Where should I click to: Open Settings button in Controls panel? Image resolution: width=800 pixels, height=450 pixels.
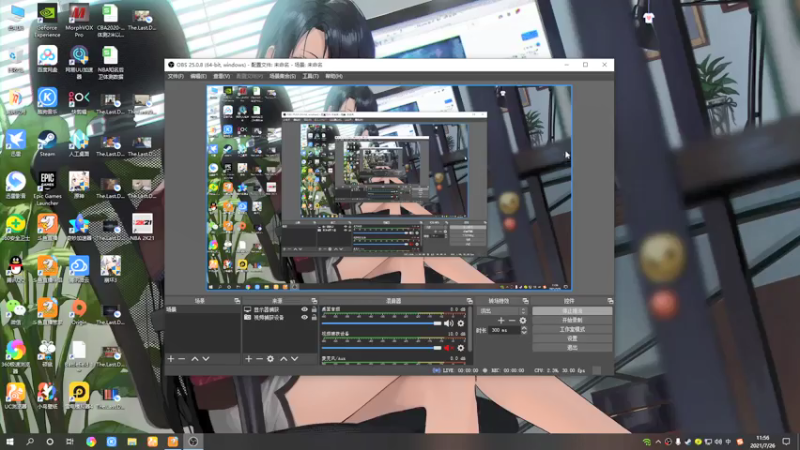click(x=572, y=338)
